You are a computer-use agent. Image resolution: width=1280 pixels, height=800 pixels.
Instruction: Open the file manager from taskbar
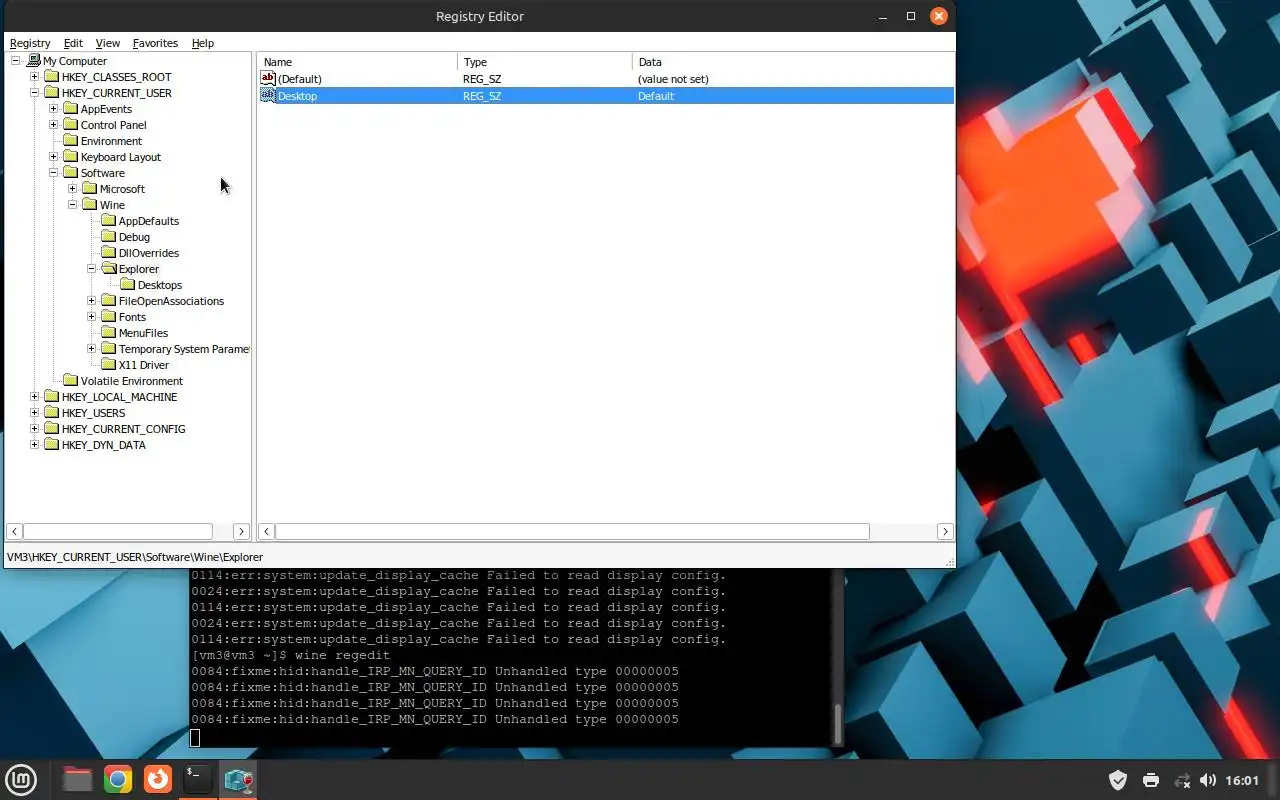click(77, 779)
